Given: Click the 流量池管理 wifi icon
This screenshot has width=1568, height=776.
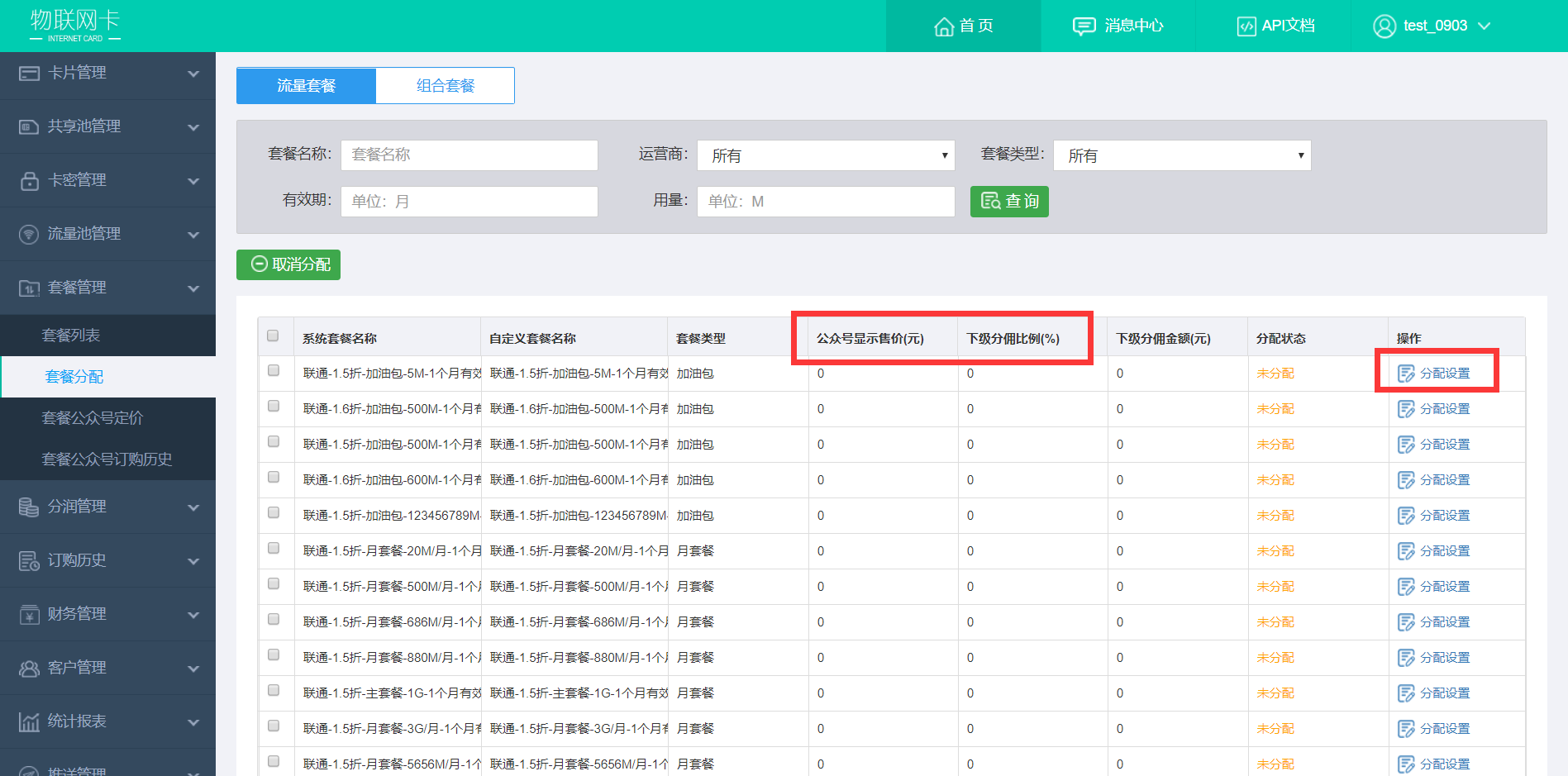Looking at the screenshot, I should pyautogui.click(x=29, y=235).
